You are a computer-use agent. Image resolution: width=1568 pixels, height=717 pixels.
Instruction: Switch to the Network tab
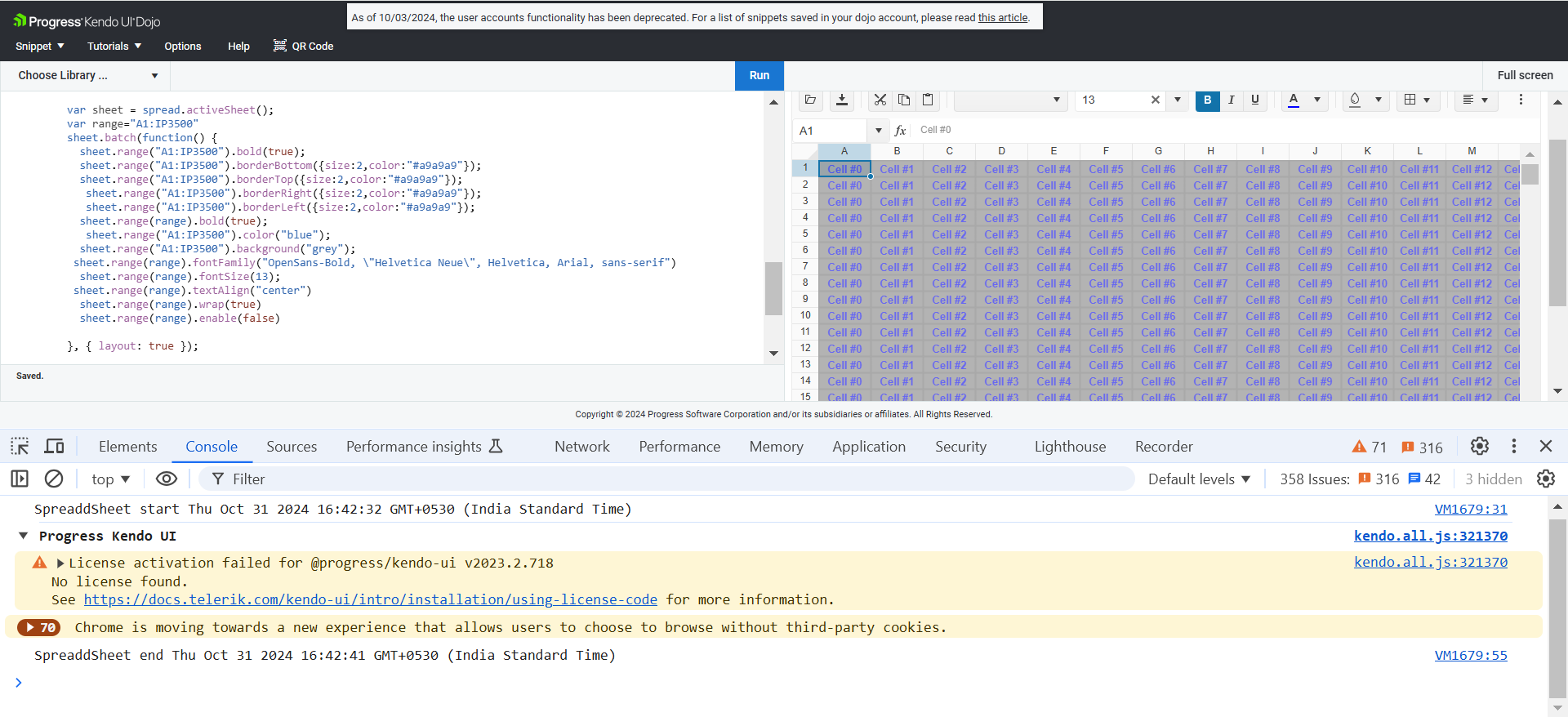tap(581, 447)
